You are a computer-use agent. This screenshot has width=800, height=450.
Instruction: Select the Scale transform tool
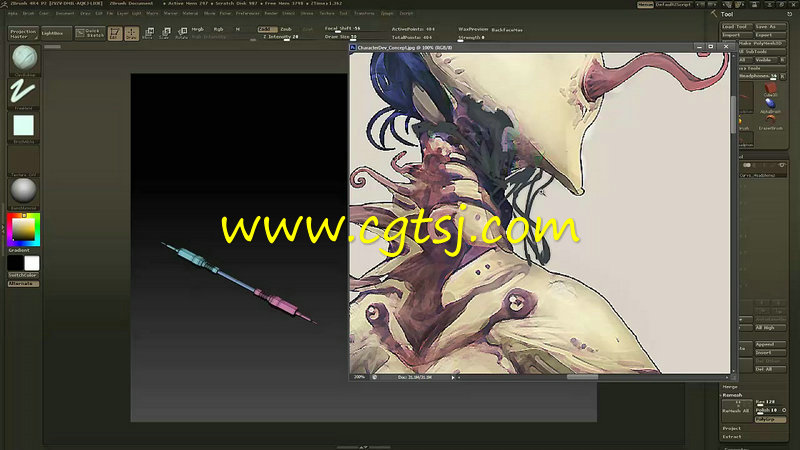click(164, 33)
